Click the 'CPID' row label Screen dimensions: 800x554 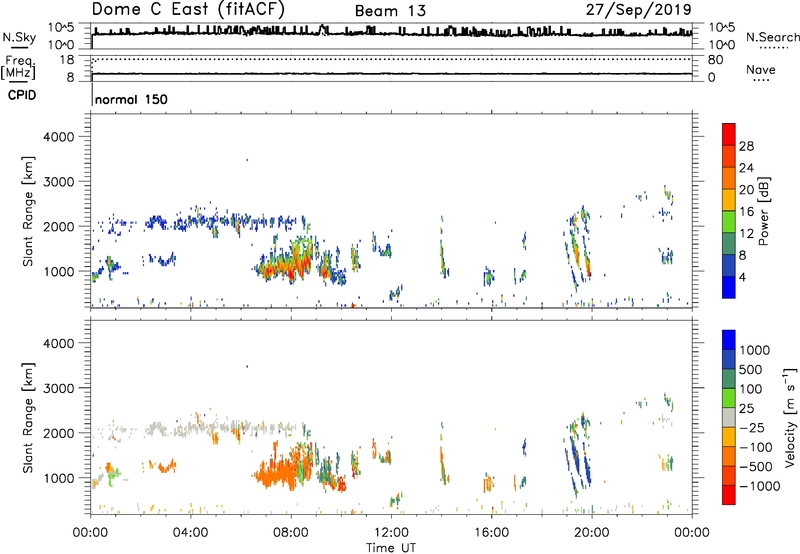pos(22,95)
